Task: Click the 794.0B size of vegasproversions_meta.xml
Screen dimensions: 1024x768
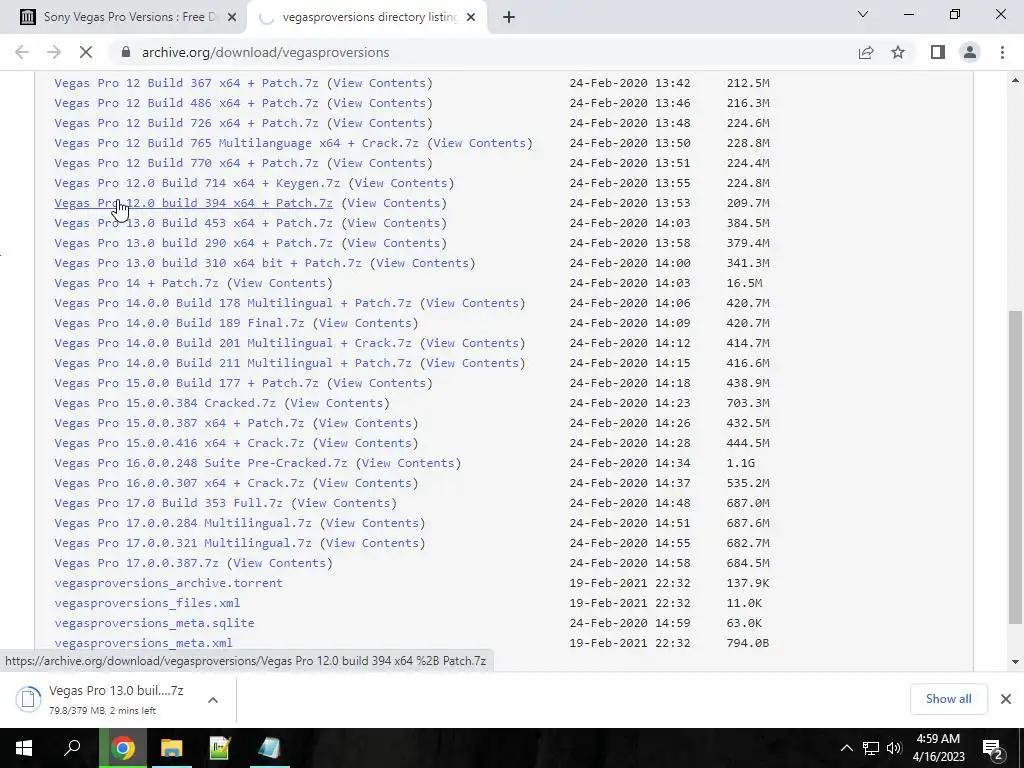Action: (x=748, y=643)
